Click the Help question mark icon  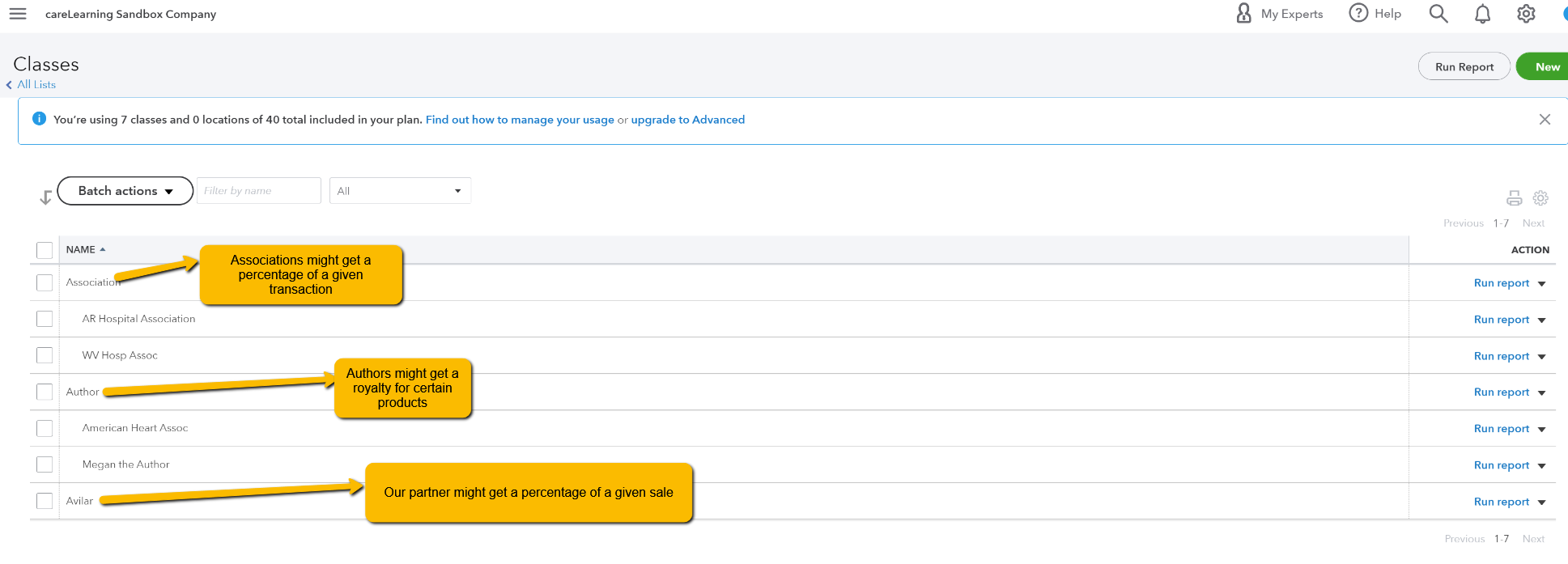(1358, 13)
